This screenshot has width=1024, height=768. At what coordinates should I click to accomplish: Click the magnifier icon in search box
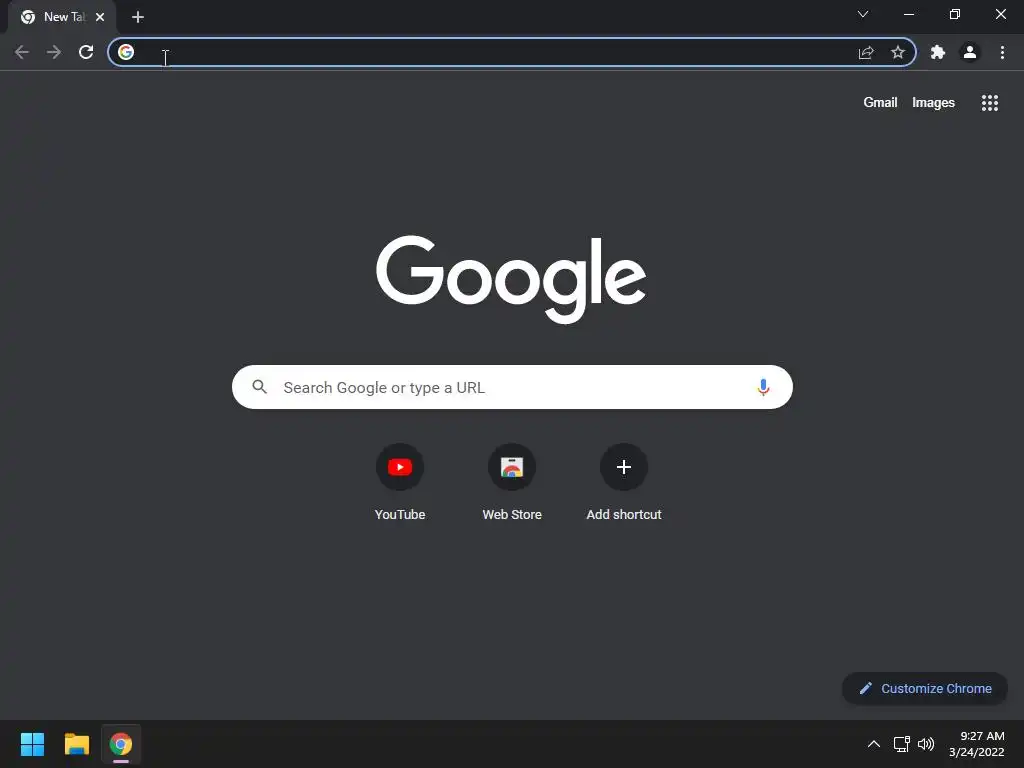tap(260, 387)
